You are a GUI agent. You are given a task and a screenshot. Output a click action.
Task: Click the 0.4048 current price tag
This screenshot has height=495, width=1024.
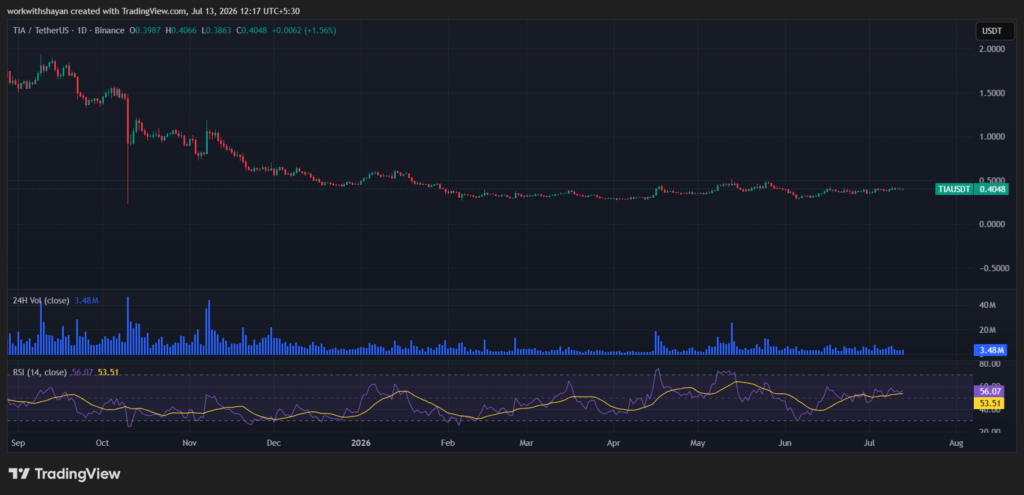coord(991,189)
